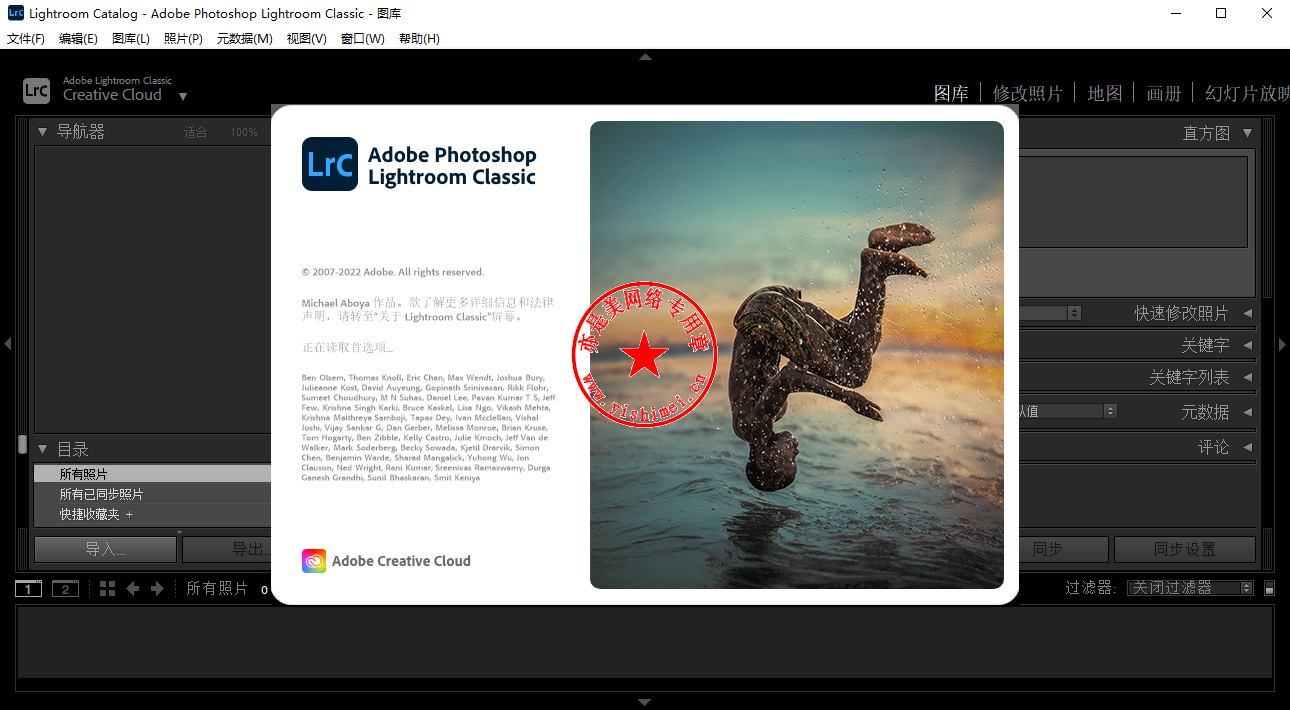Click the splash screen artwork image
This screenshot has width=1290, height=710.
click(x=797, y=355)
